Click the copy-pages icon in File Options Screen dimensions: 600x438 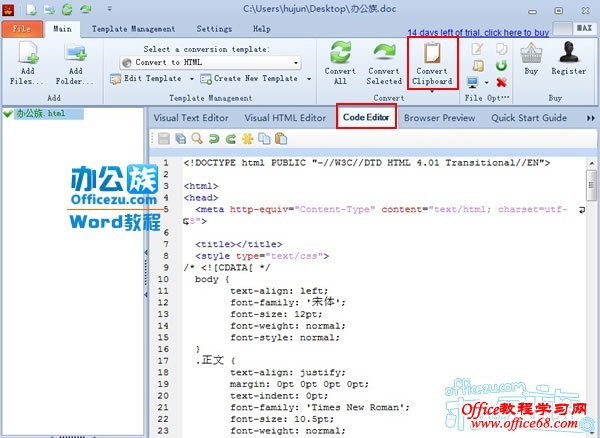tap(501, 49)
